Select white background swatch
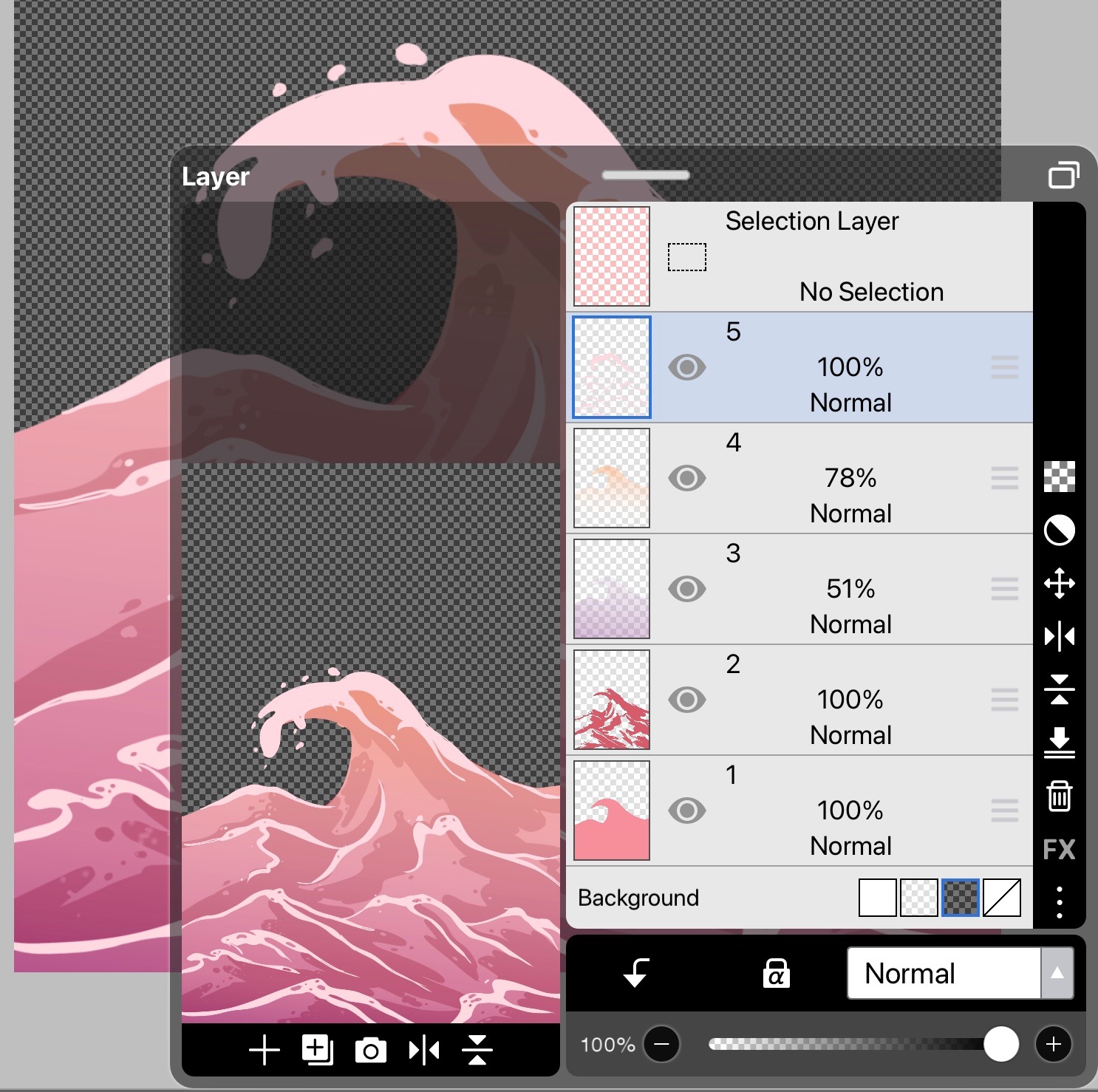 tap(878, 898)
